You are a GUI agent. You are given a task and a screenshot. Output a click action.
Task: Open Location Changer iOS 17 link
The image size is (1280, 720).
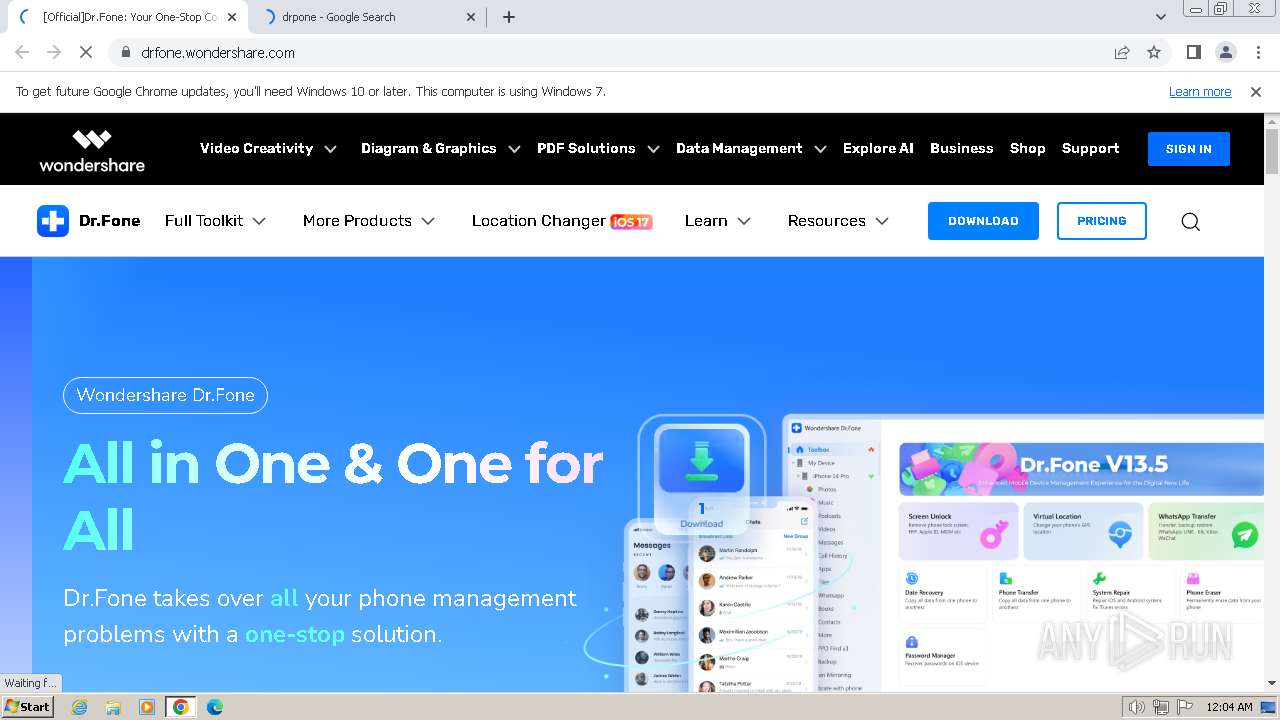tap(562, 221)
